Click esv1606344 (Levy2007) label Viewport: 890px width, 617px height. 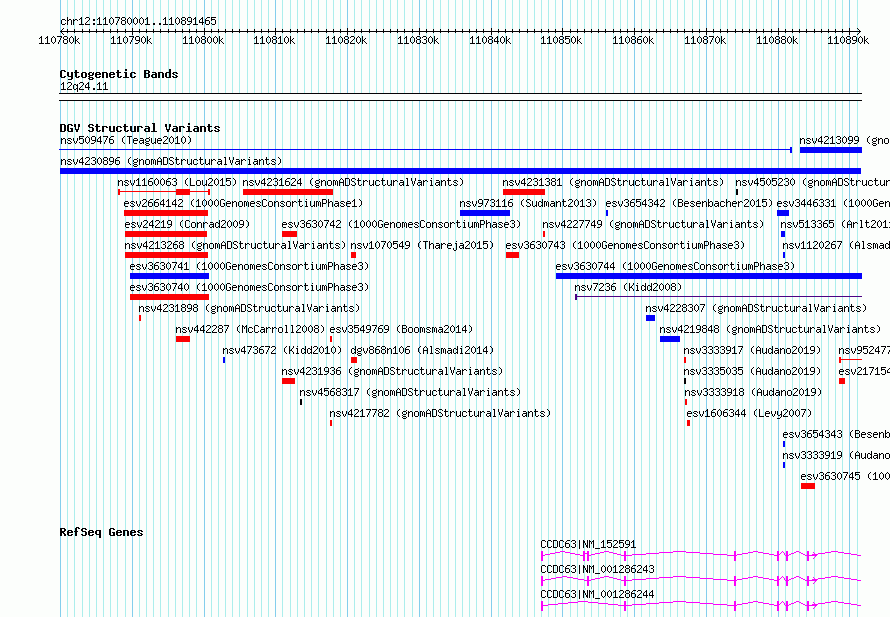click(749, 413)
